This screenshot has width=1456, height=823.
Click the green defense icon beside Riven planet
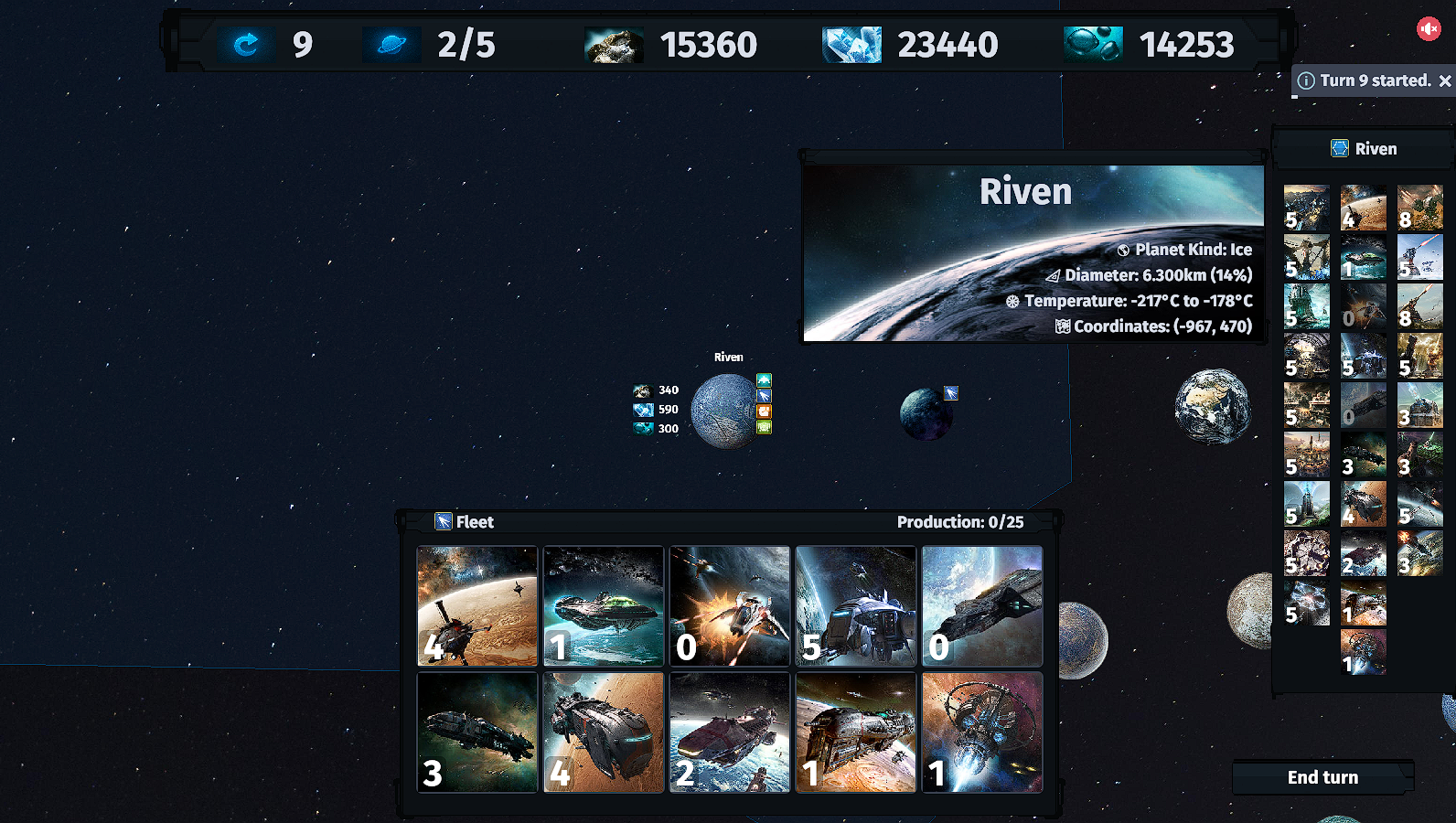click(764, 427)
